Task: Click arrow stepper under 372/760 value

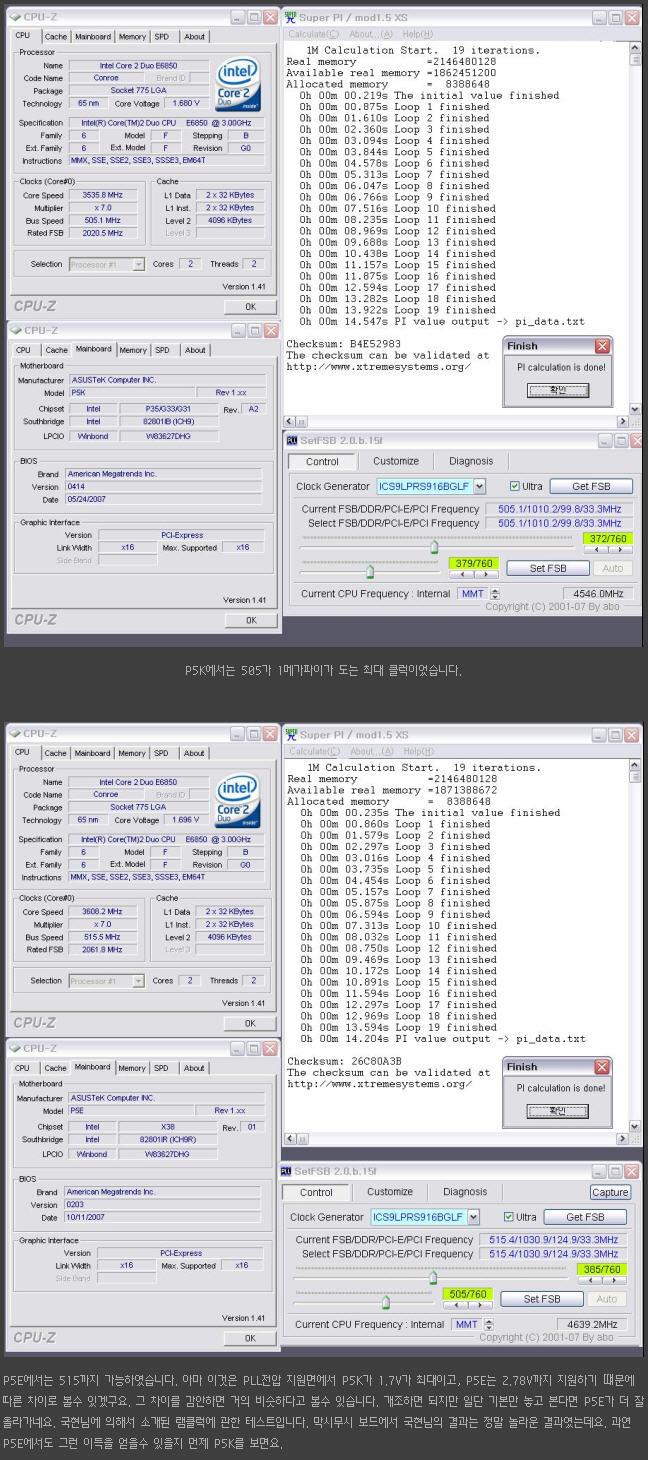Action: pos(607,550)
